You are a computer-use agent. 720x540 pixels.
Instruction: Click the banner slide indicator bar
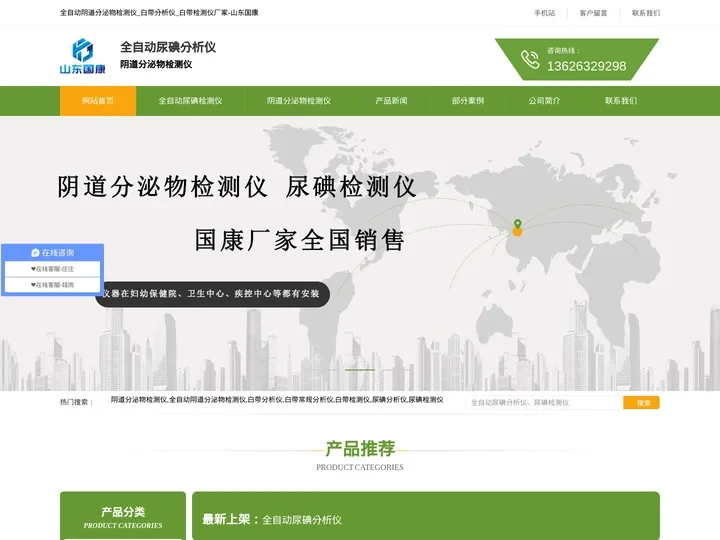point(360,370)
